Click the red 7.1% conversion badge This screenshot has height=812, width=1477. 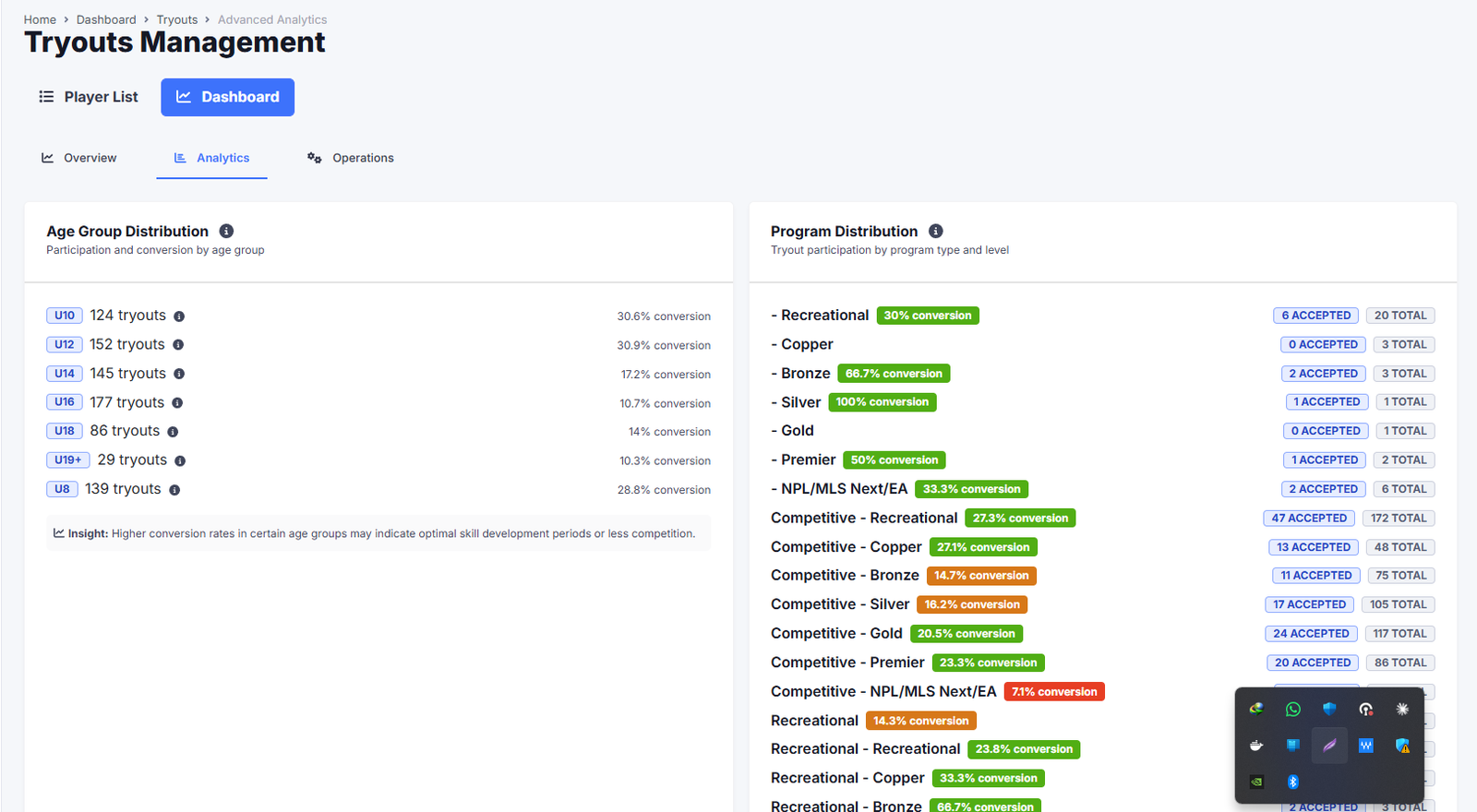[1053, 692]
